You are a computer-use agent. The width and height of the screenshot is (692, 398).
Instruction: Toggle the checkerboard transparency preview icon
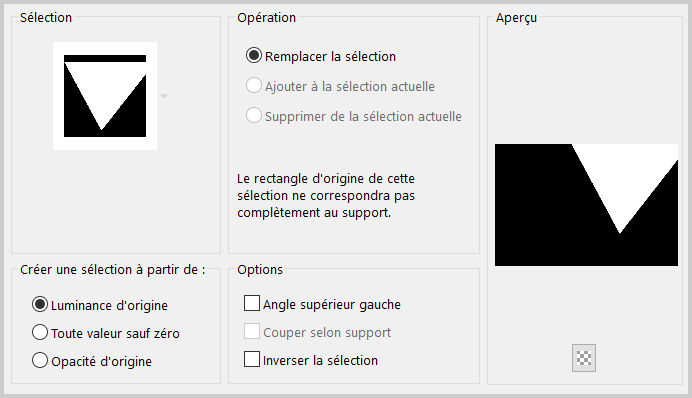583,358
